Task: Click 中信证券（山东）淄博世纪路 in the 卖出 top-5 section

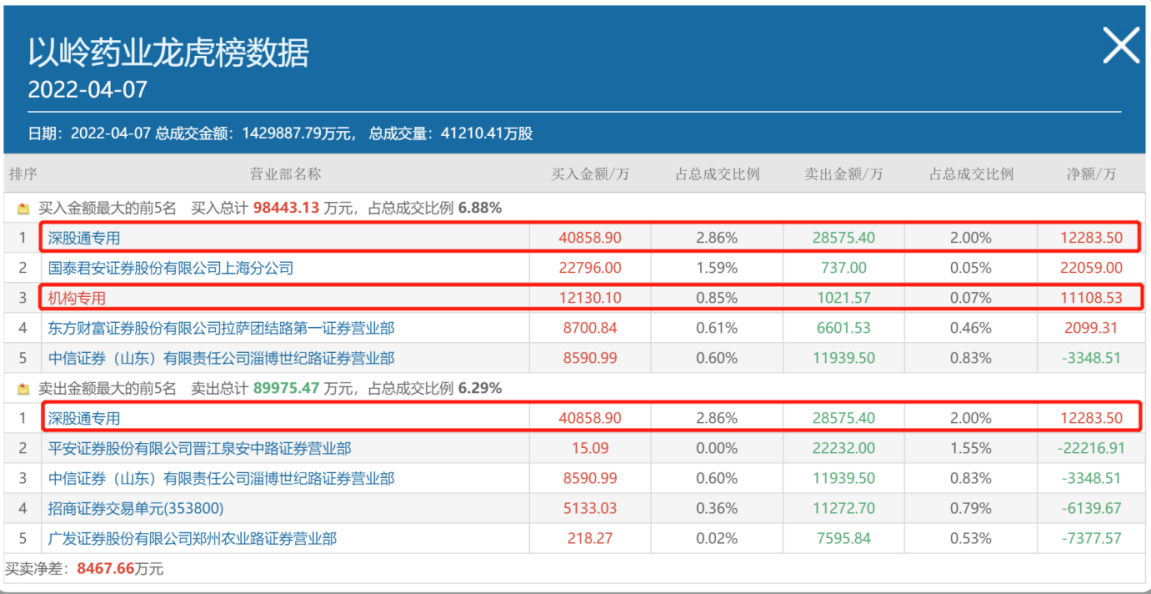Action: pyautogui.click(x=221, y=479)
